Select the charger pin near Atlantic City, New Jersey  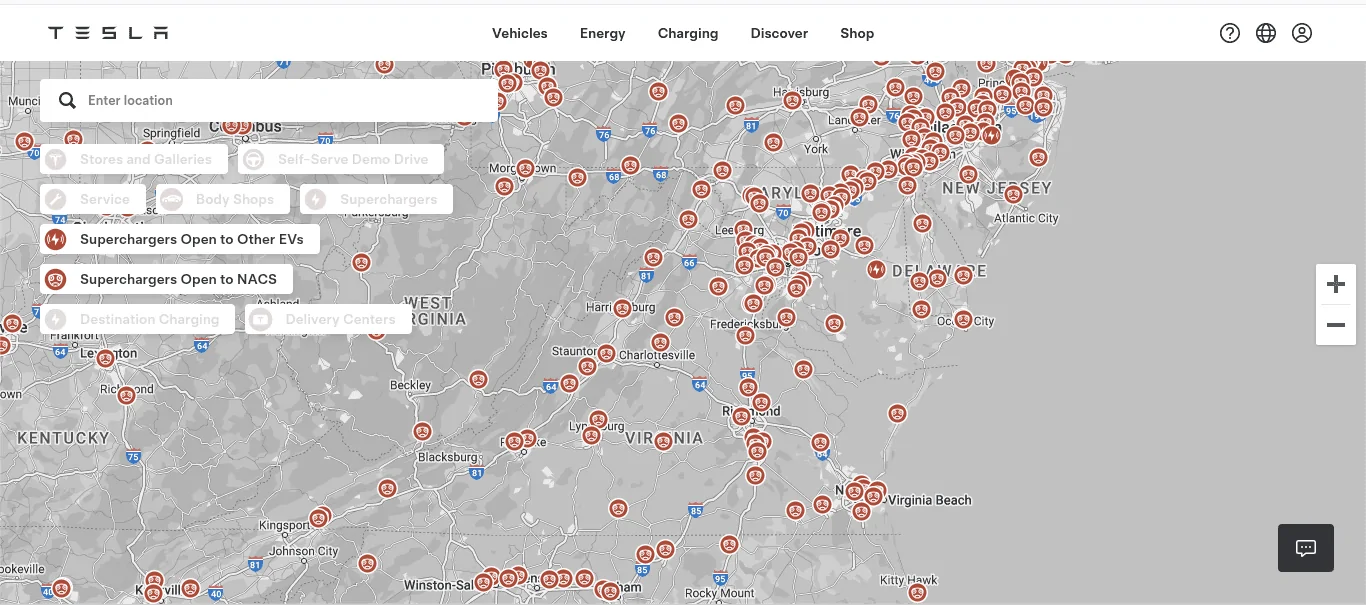point(1013,194)
